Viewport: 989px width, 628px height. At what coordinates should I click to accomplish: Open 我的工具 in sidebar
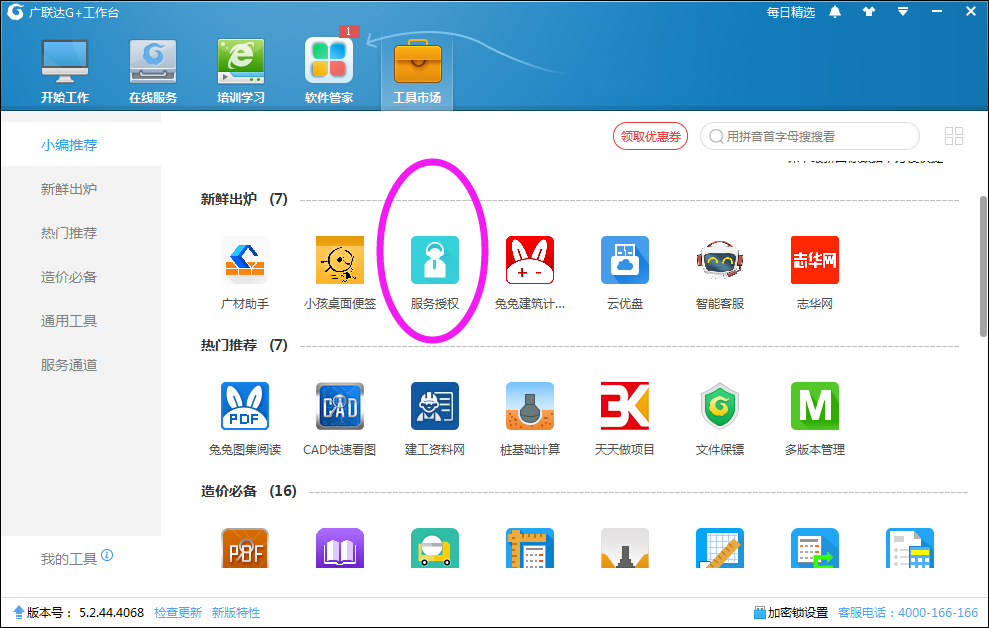[69, 559]
